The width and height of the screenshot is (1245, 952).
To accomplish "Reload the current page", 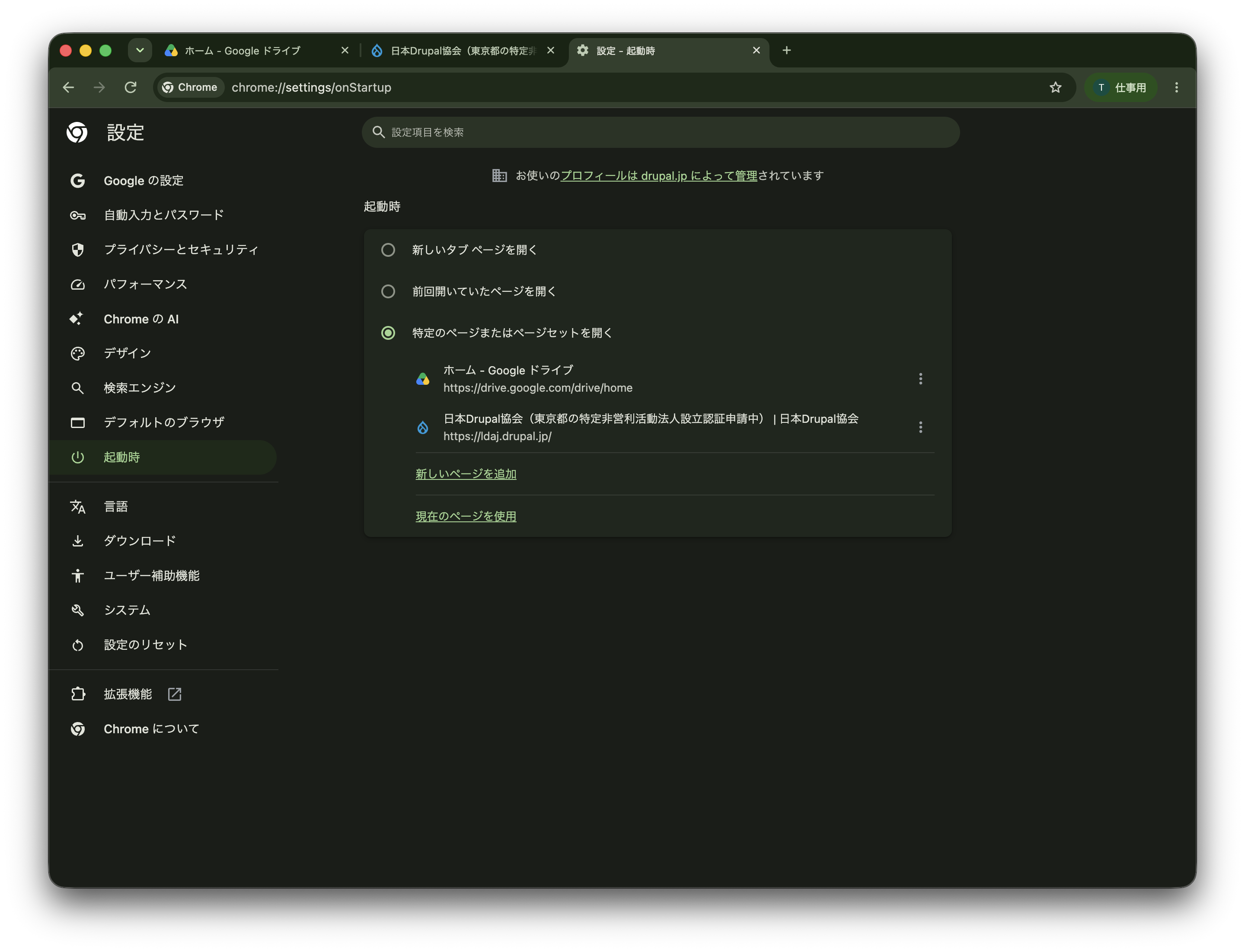I will pos(131,87).
